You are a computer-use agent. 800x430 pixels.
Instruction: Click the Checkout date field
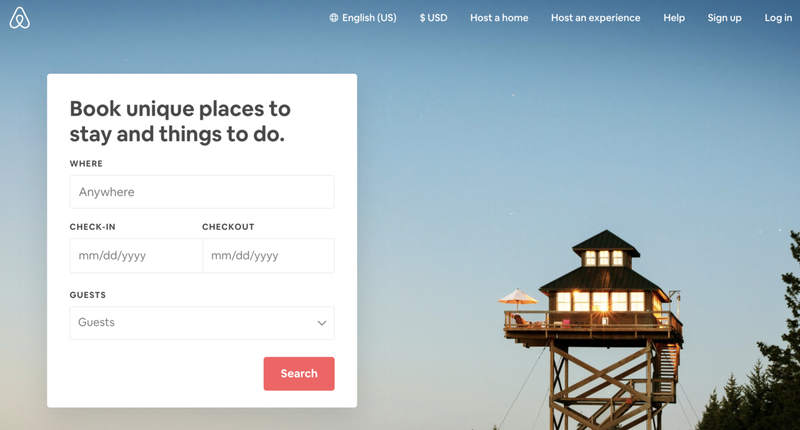pos(268,256)
